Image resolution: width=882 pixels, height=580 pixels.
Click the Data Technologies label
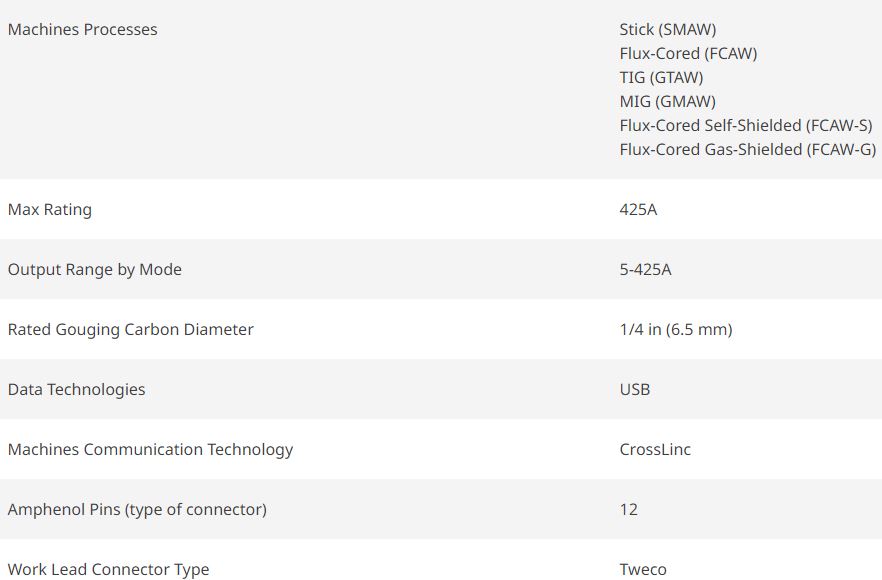(x=76, y=390)
